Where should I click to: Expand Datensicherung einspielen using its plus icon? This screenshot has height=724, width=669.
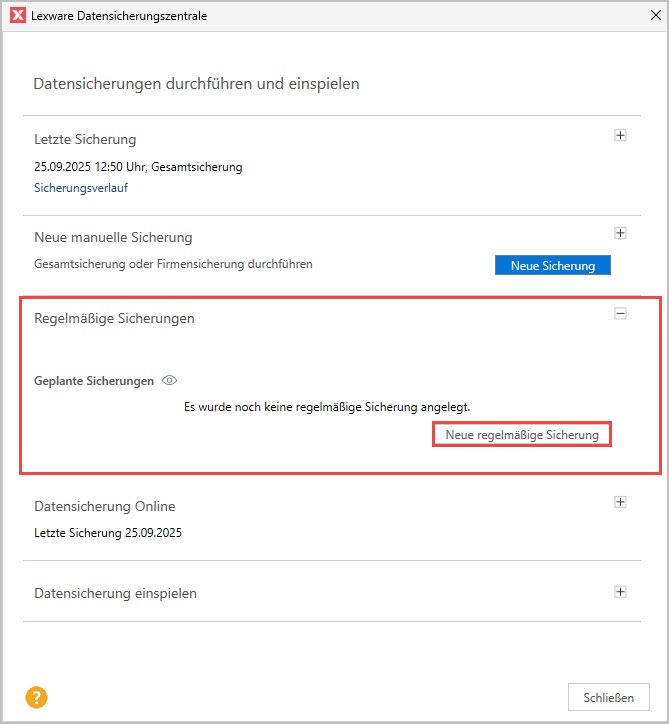click(620, 591)
